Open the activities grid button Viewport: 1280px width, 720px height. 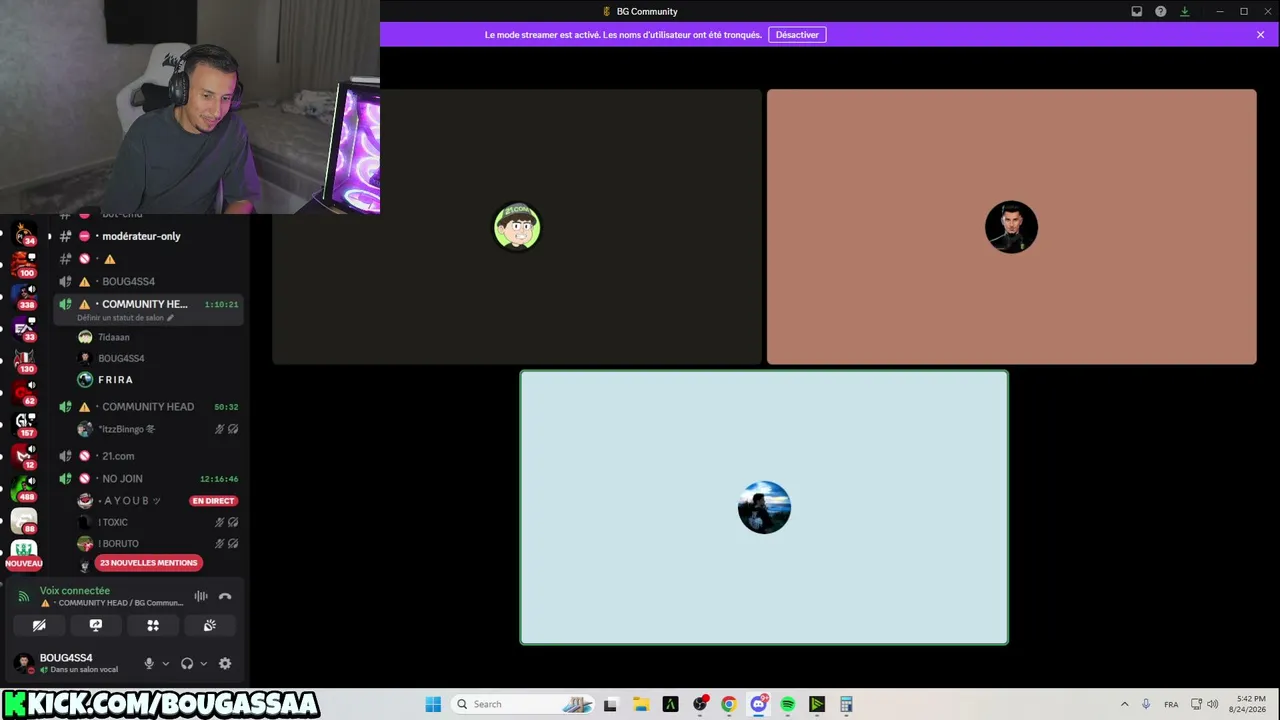153,625
